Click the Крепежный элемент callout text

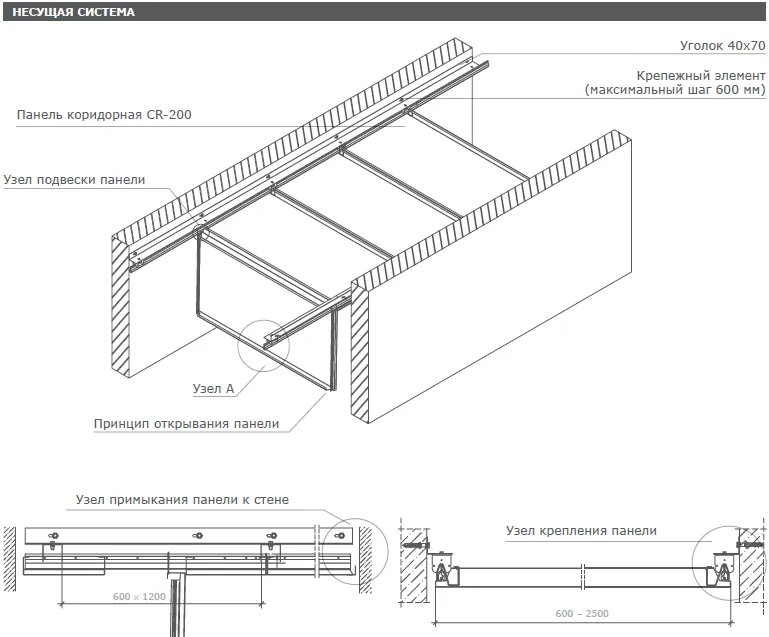click(700, 76)
